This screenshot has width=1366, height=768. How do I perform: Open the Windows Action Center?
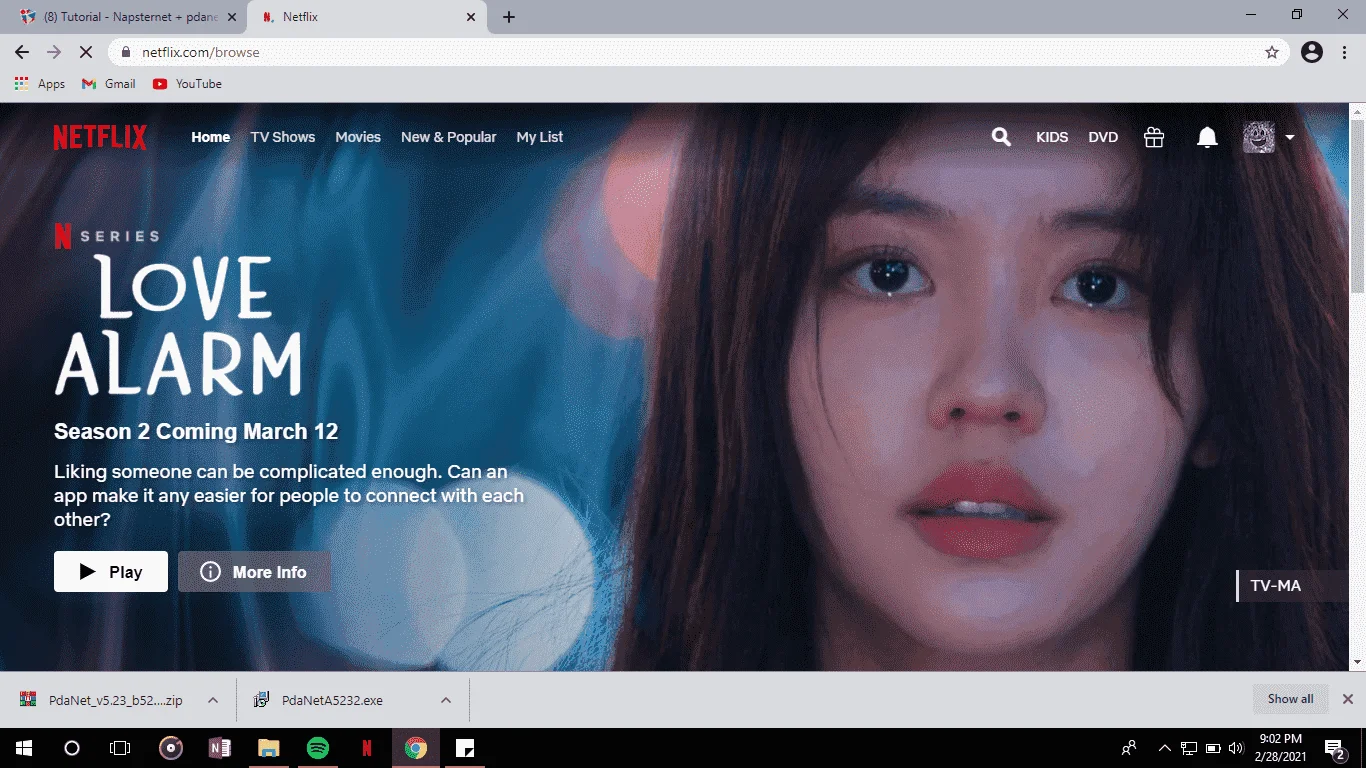1335,748
